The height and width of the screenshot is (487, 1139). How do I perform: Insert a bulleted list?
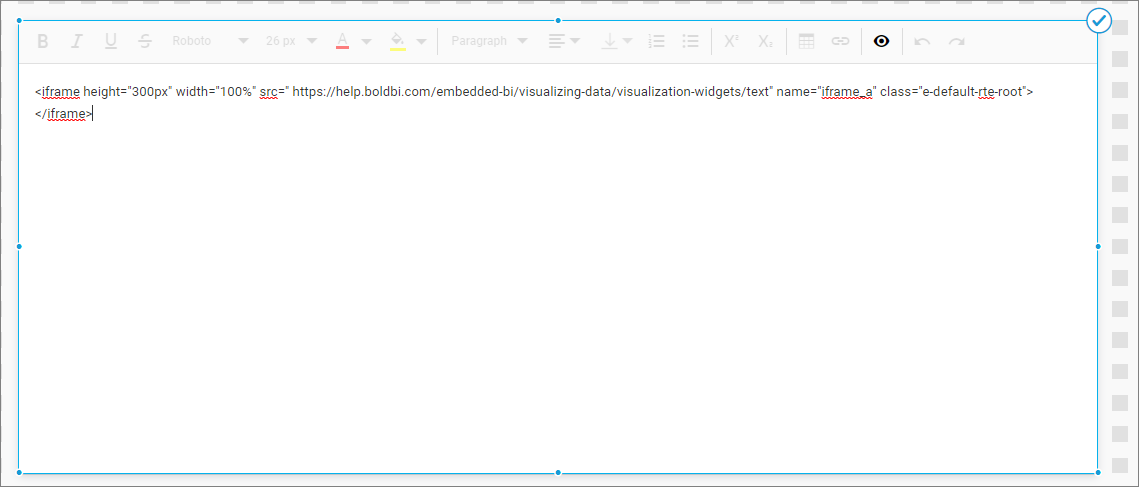[690, 41]
